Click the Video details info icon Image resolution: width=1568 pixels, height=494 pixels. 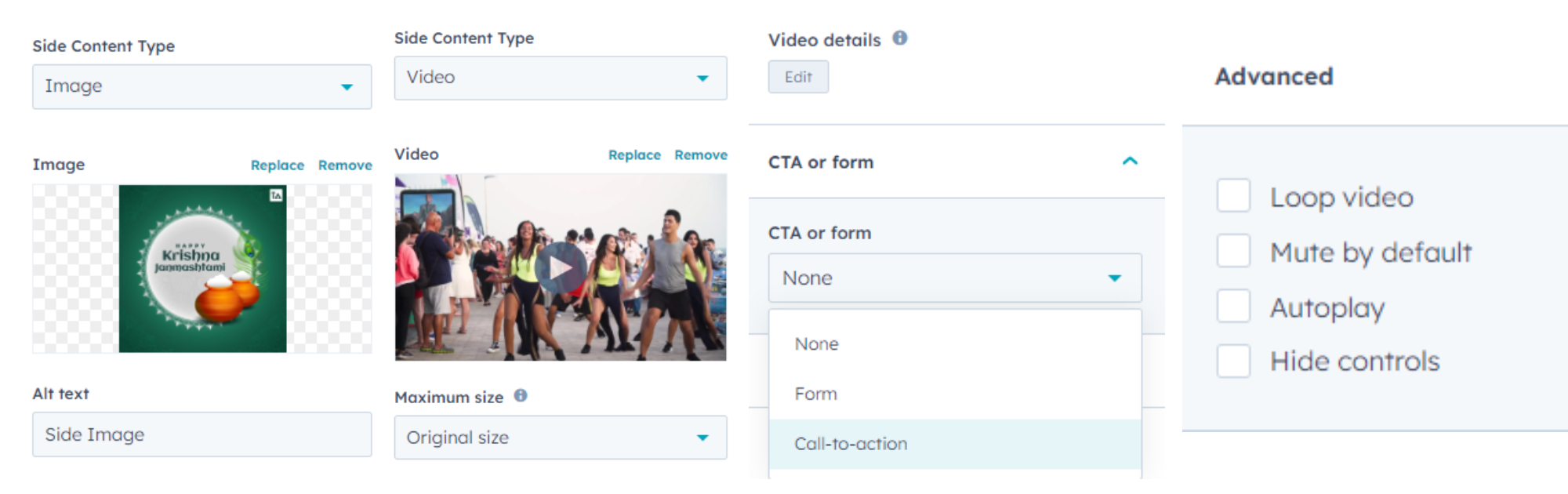tap(900, 38)
